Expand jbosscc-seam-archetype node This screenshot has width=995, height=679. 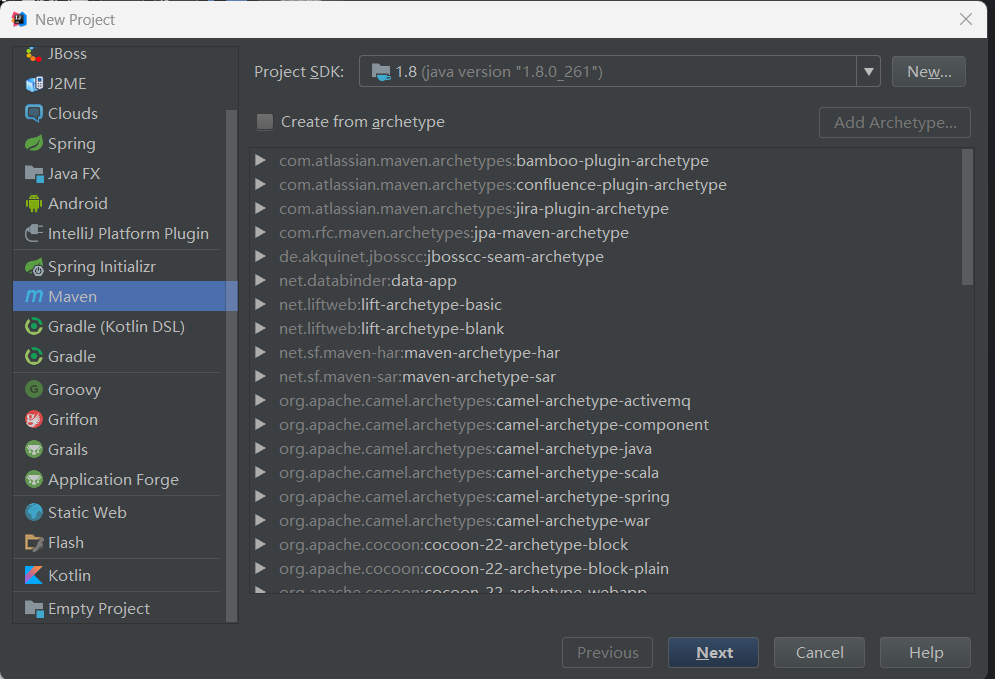point(260,257)
